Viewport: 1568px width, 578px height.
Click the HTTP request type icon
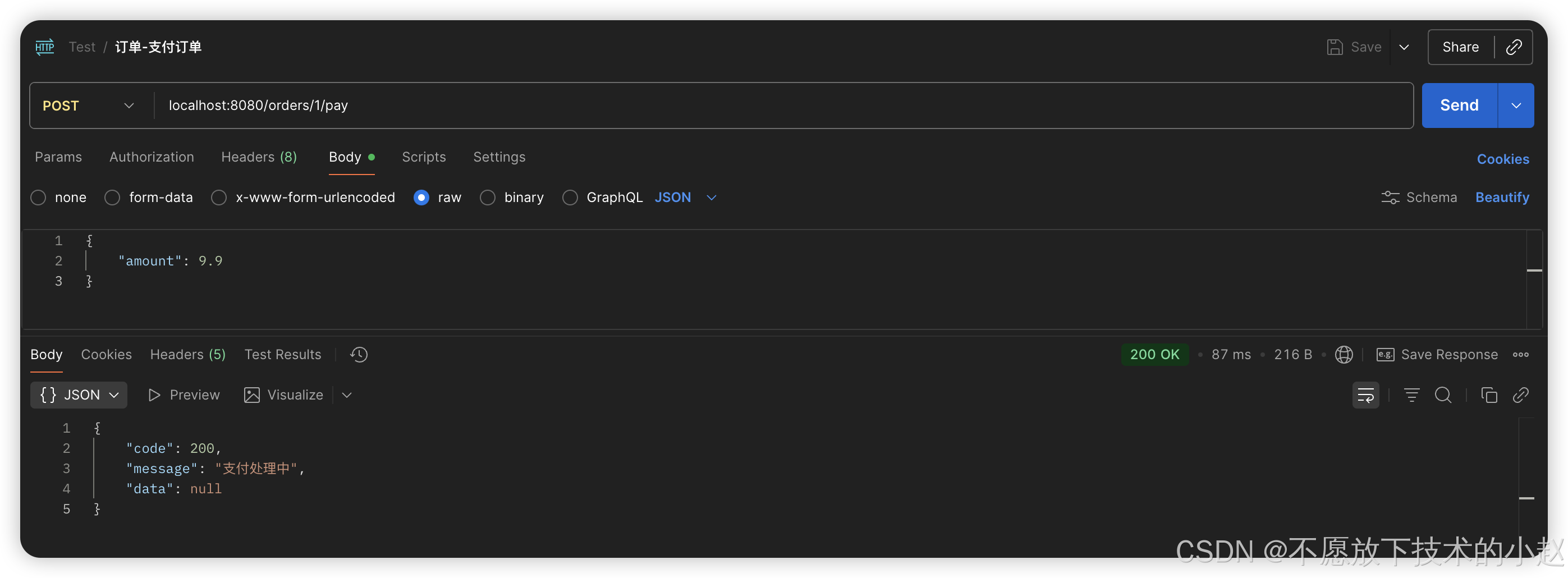[x=44, y=47]
